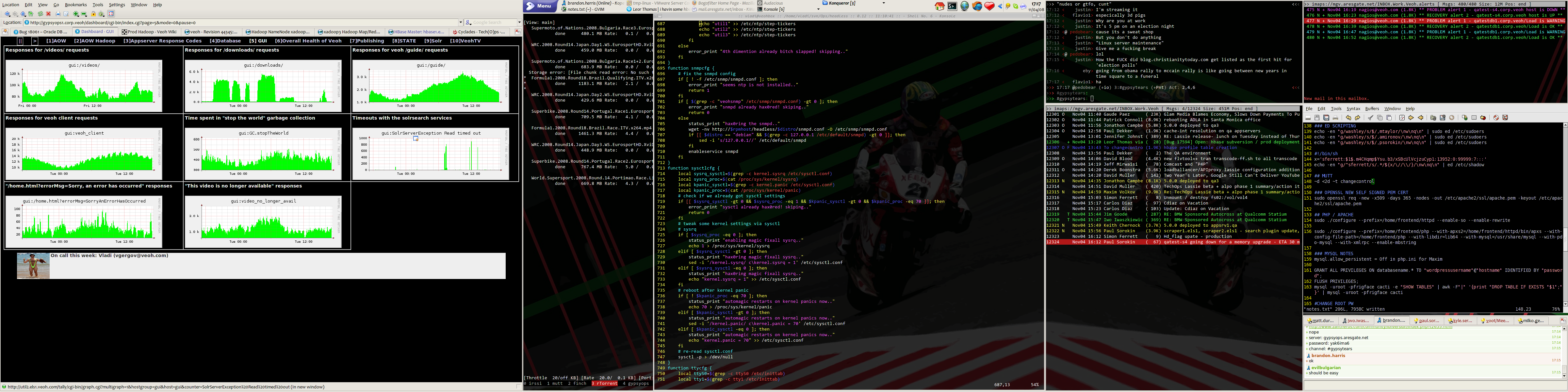Screen dimensions: 1568x392
Task: Open the Bookmarks menu in Konqueror
Action: point(75,4)
